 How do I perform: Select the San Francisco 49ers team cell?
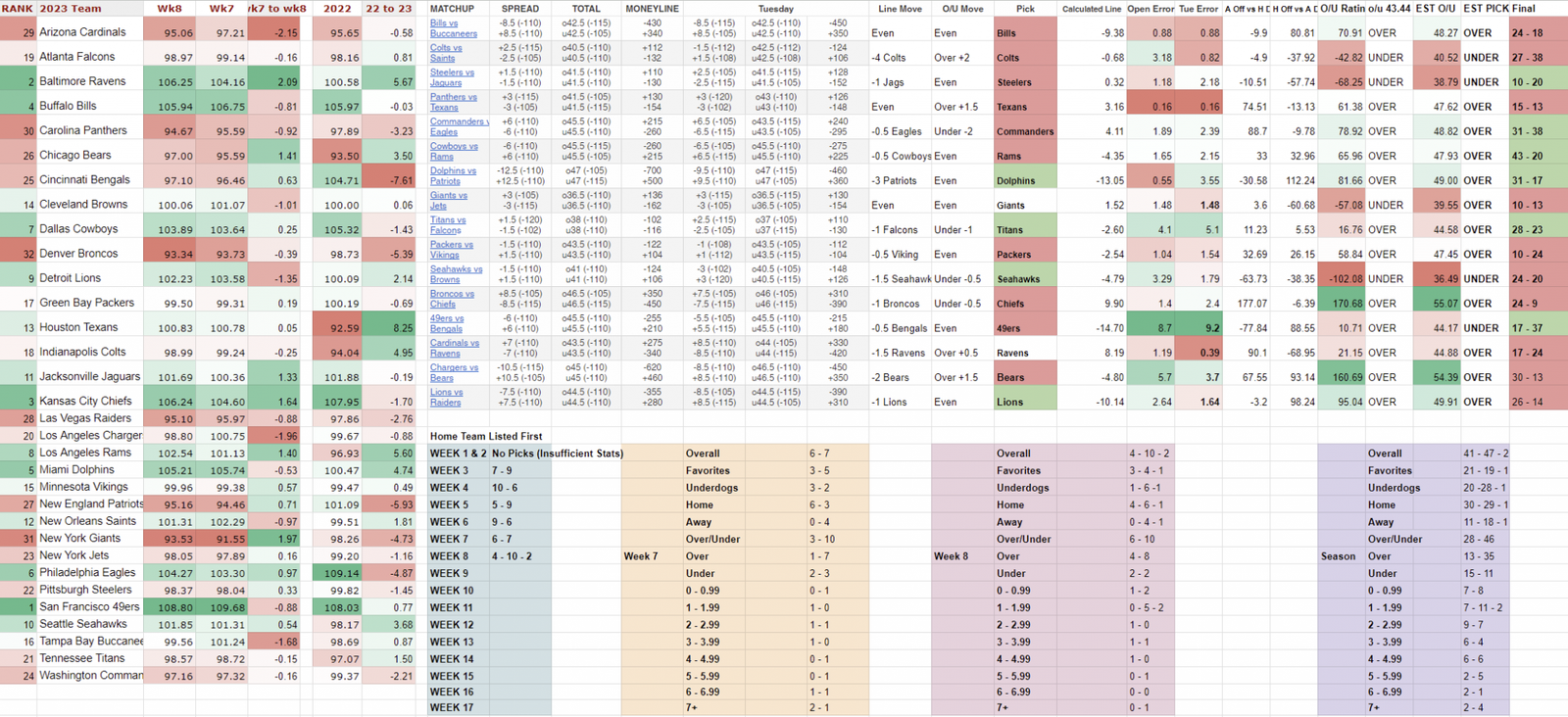coord(89,607)
